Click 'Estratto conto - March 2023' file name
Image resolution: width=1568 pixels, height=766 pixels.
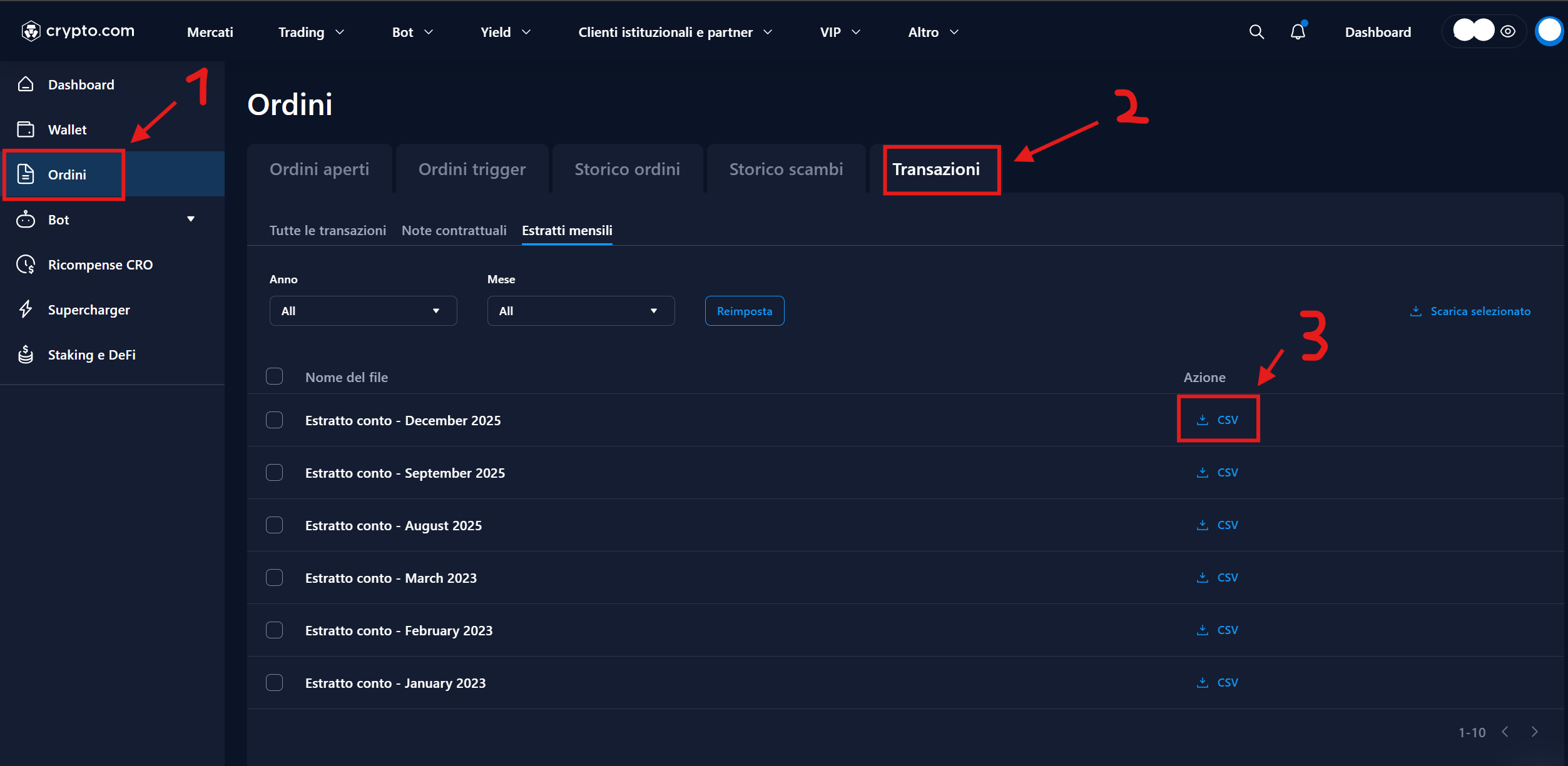tap(391, 578)
